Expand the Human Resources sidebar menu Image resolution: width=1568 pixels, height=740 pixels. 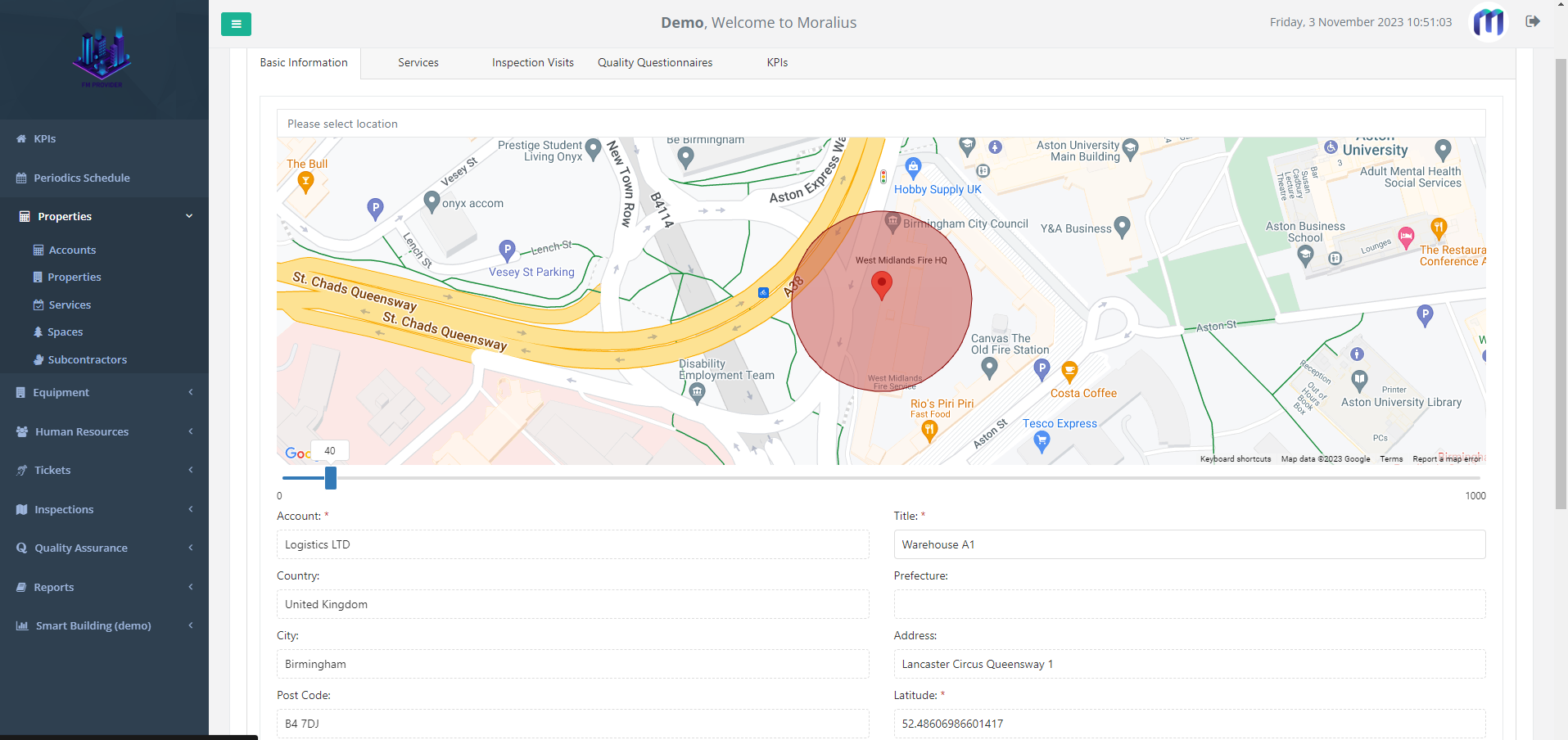pyautogui.click(x=191, y=431)
